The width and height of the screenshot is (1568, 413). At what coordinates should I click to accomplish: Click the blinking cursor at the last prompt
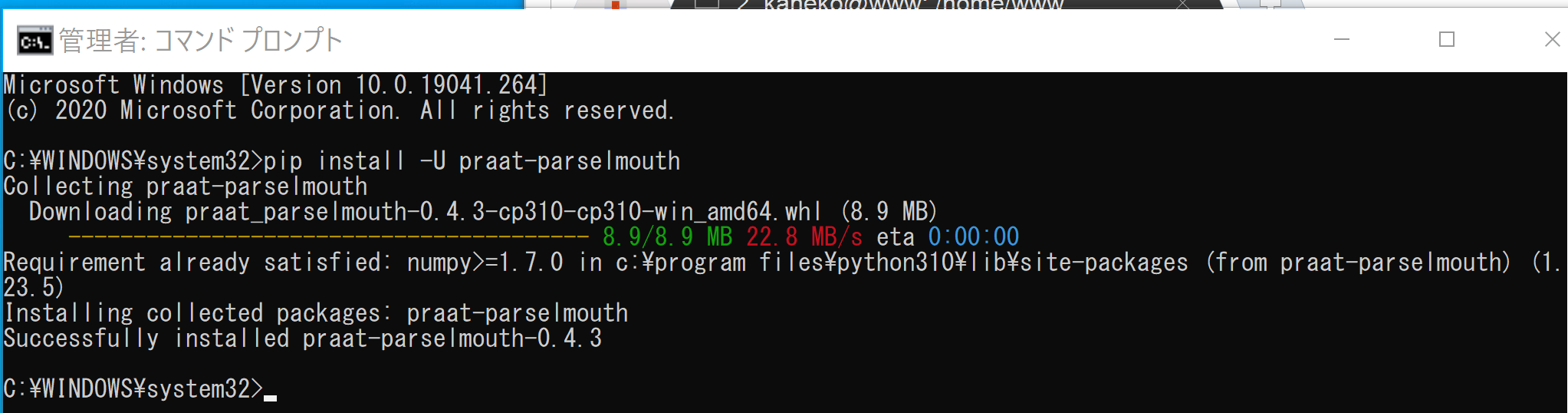(x=270, y=397)
